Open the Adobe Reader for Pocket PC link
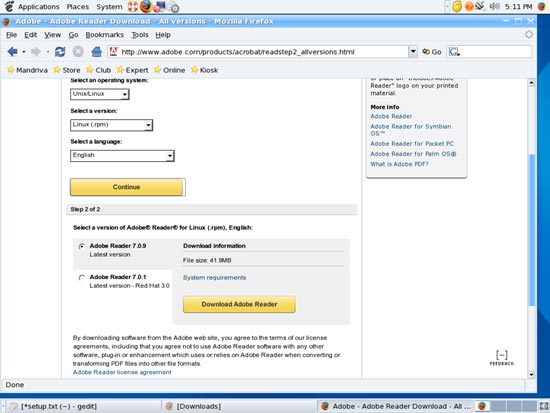This screenshot has height=413, width=550. pos(412,144)
